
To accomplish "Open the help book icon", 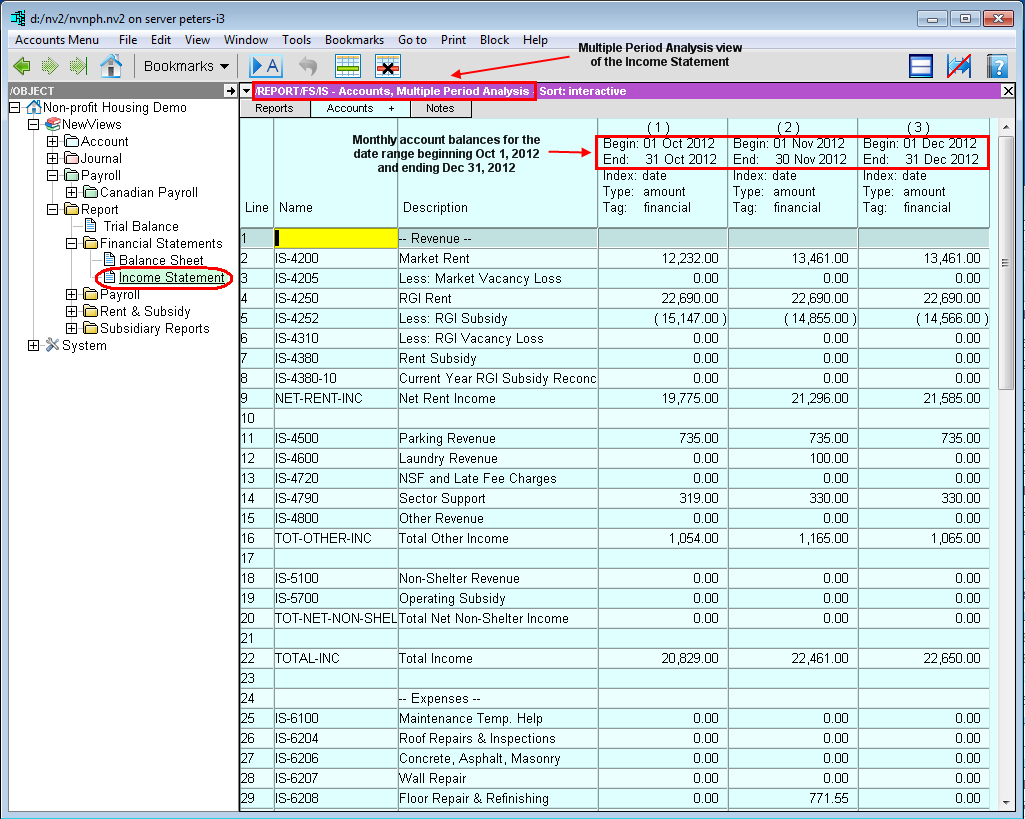I will 997,67.
